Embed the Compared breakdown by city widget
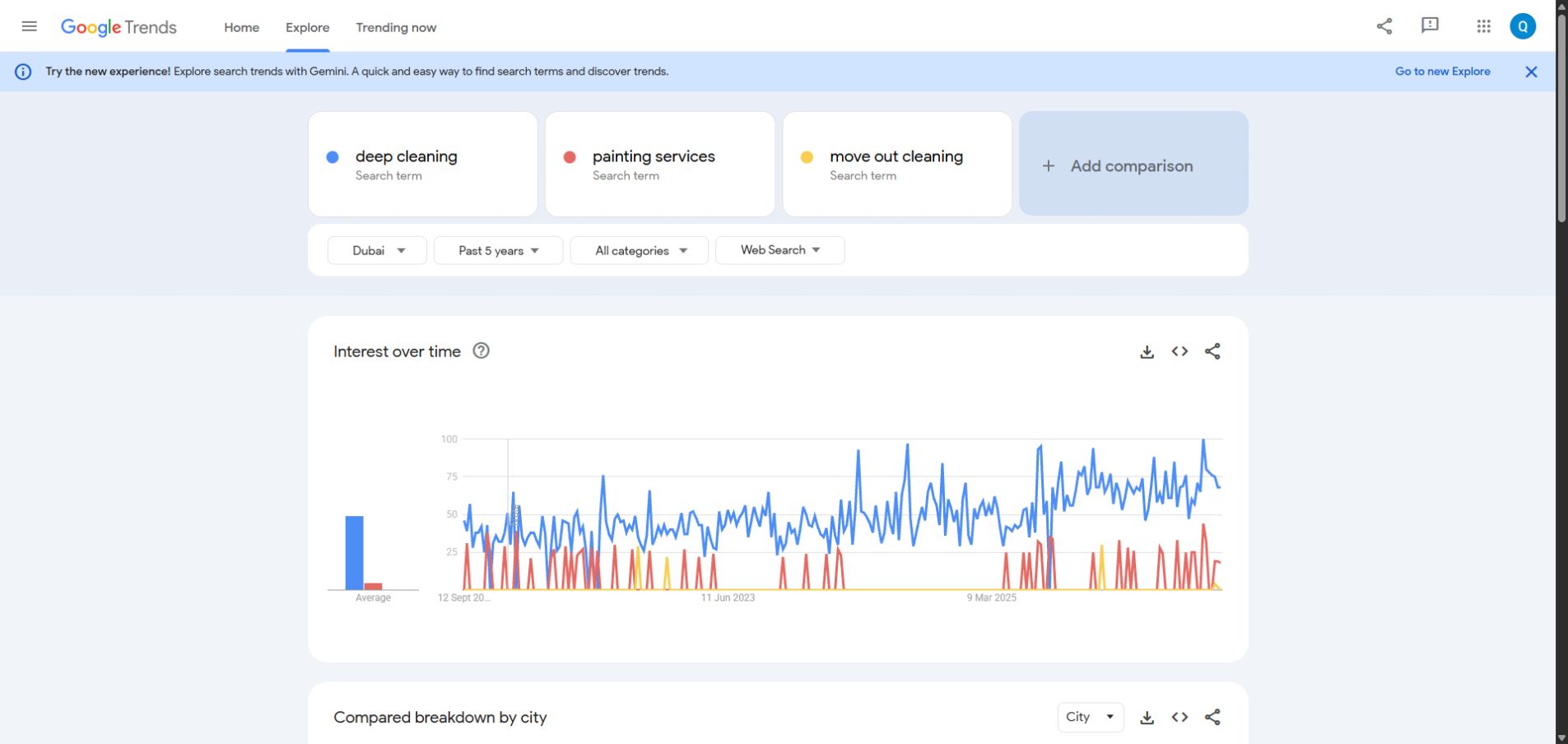The width and height of the screenshot is (1568, 744). (1179, 717)
